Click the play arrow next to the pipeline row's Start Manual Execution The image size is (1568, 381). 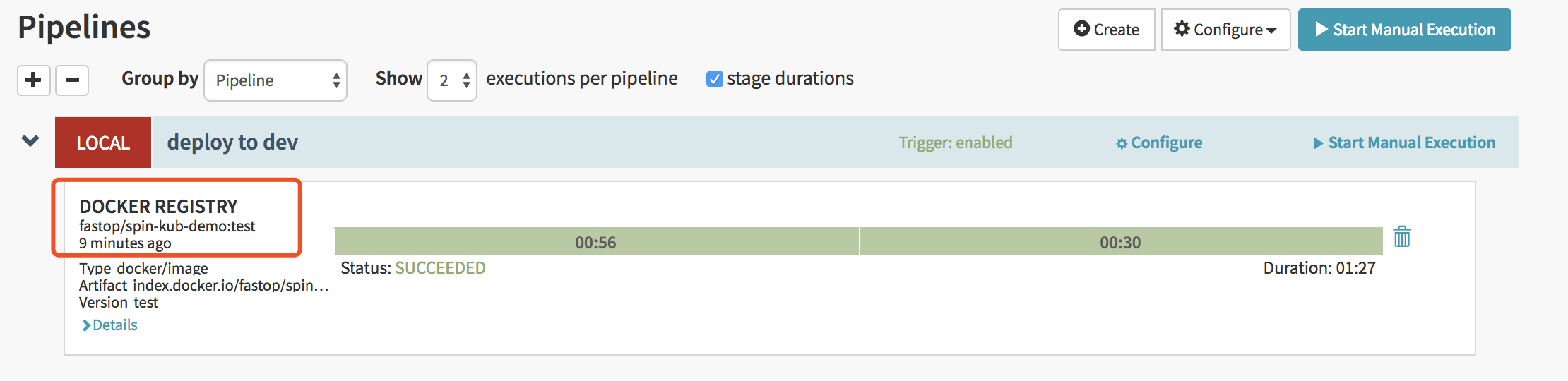(1318, 143)
